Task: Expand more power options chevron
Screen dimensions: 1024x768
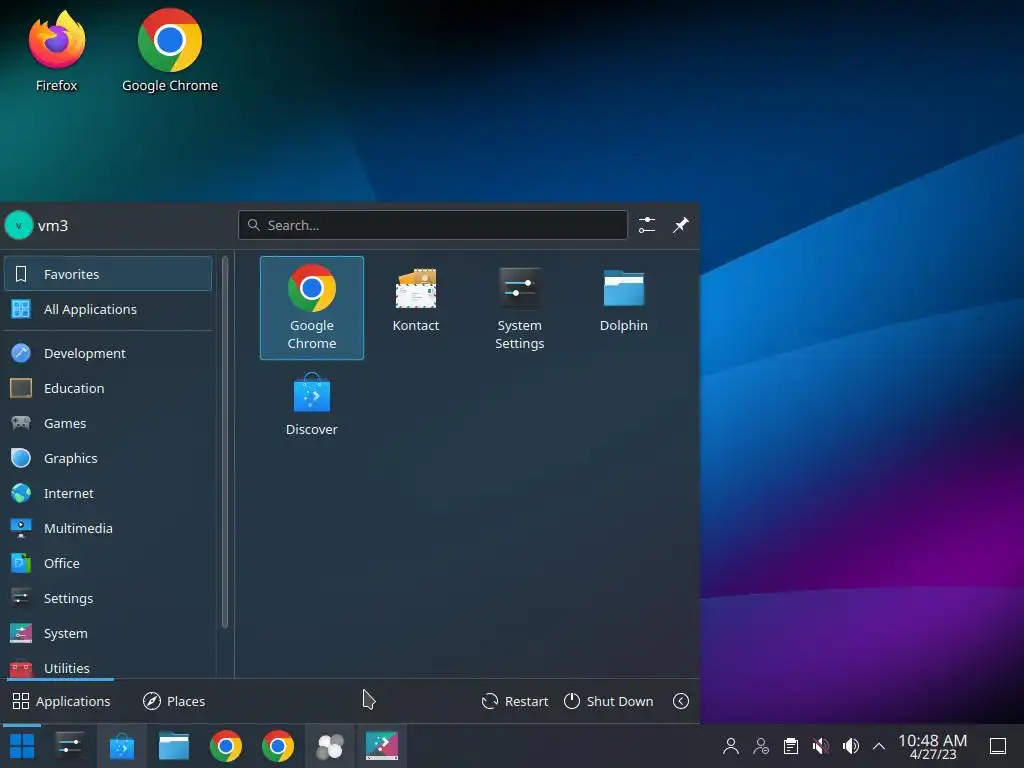Action: (680, 701)
